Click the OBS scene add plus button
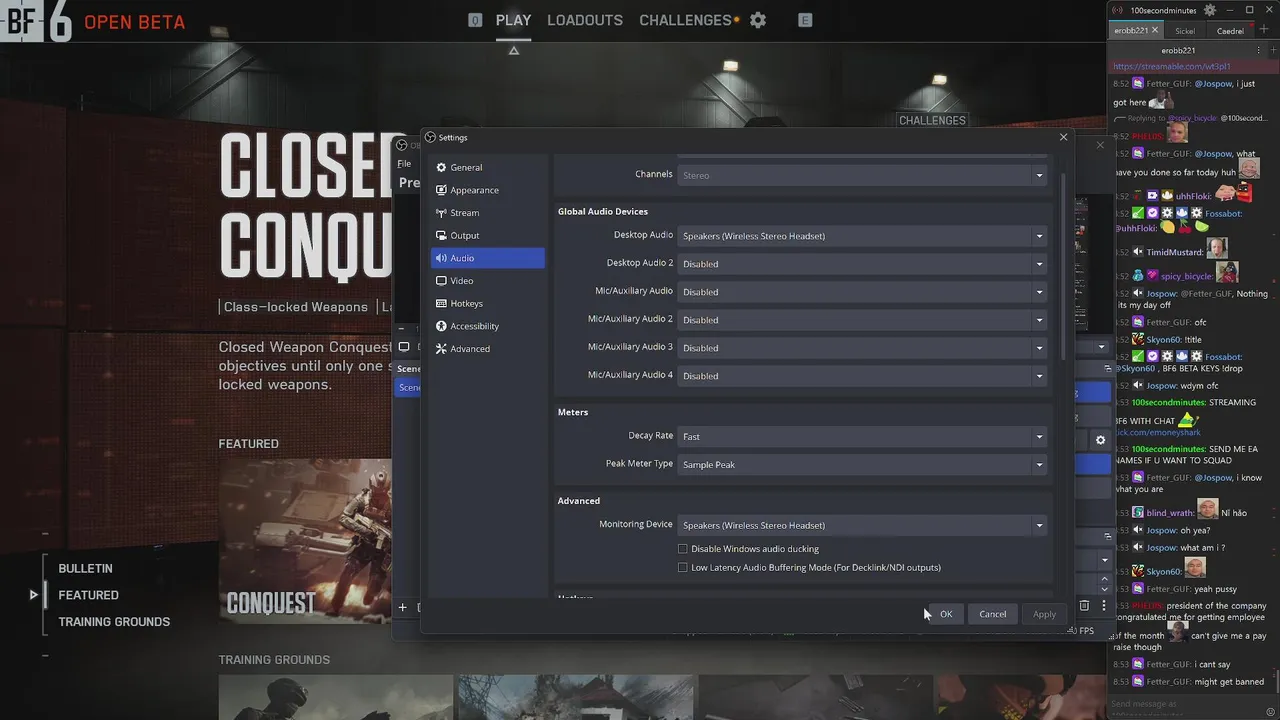This screenshot has height=720, width=1280. 403,607
